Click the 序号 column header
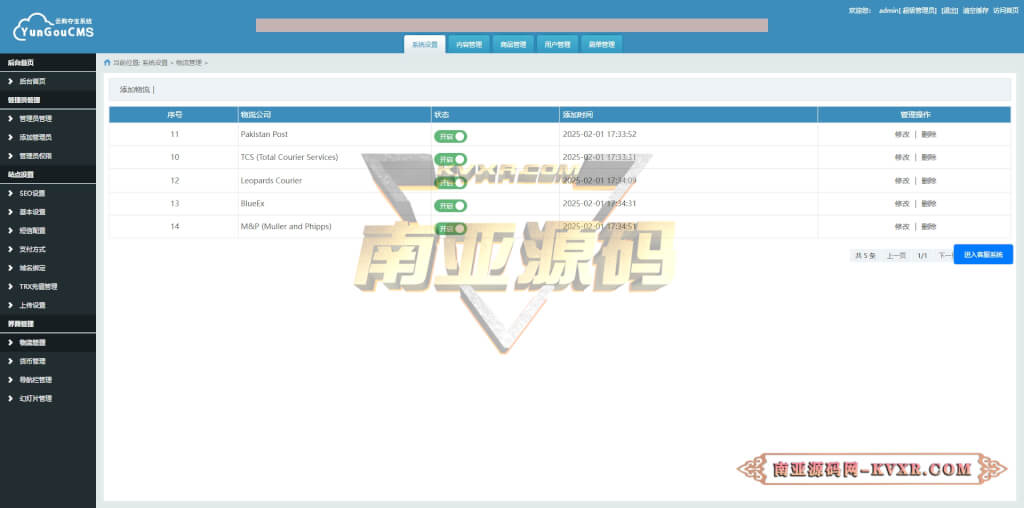Image resolution: width=1024 pixels, height=508 pixels. click(x=174, y=115)
